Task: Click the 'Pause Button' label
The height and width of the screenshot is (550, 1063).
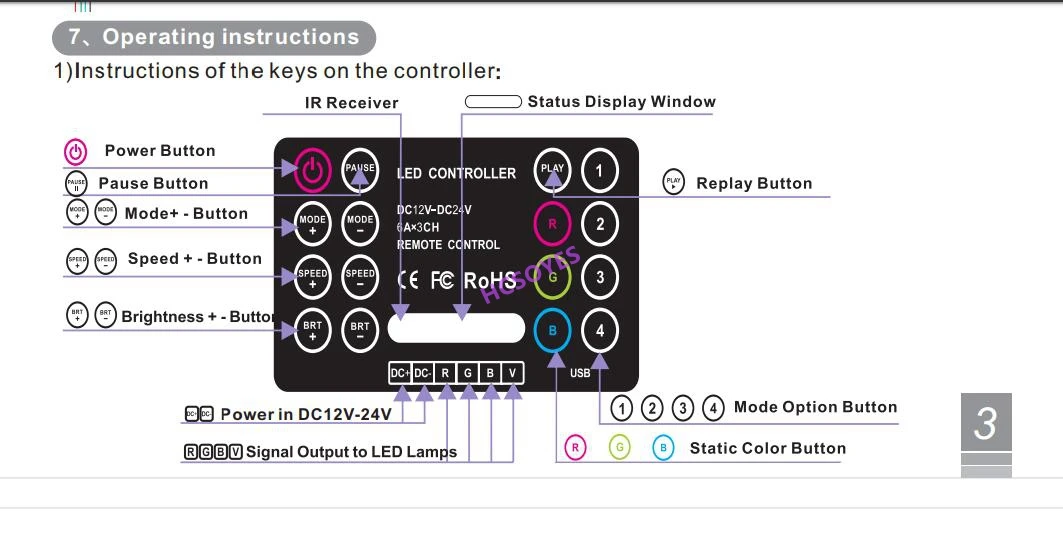Action: tap(153, 183)
